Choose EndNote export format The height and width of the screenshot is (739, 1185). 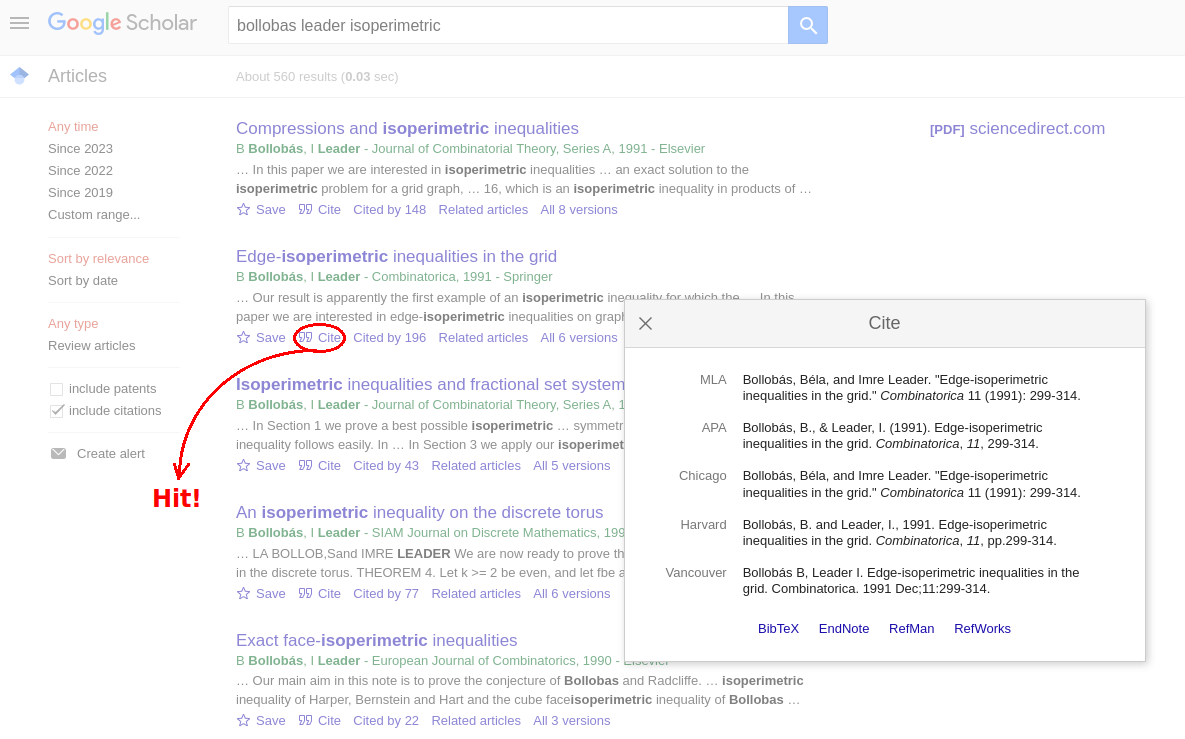tap(843, 629)
